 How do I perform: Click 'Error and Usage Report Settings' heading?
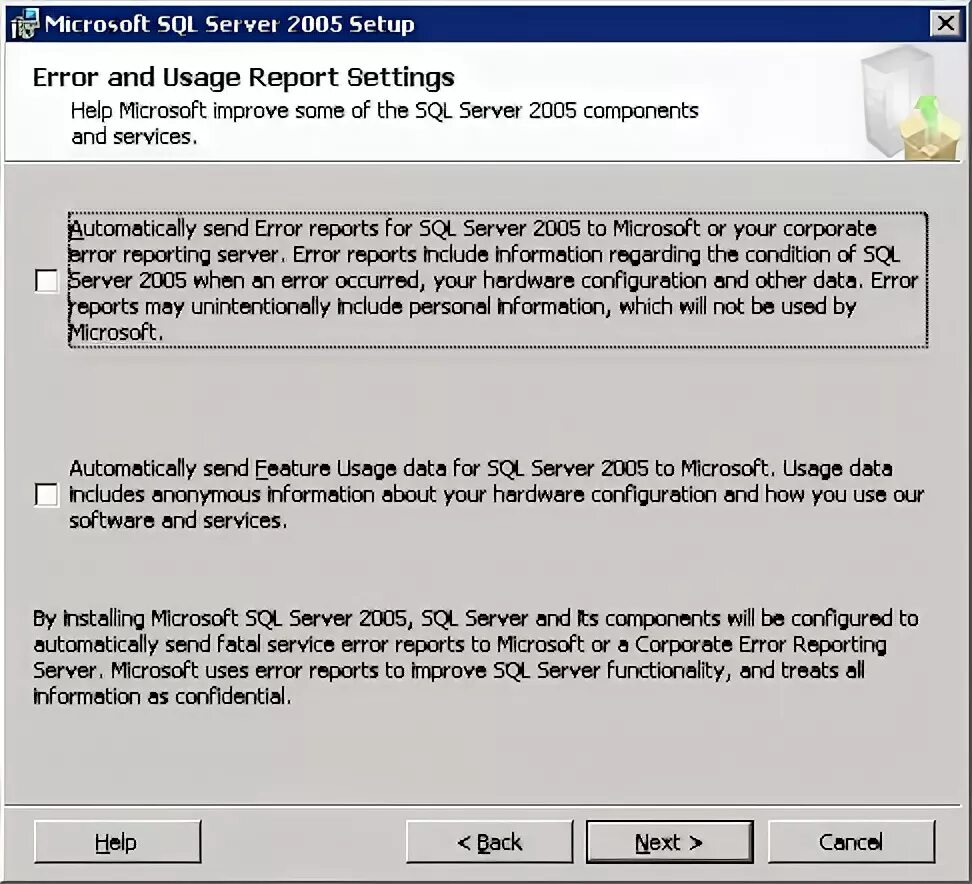tap(244, 77)
